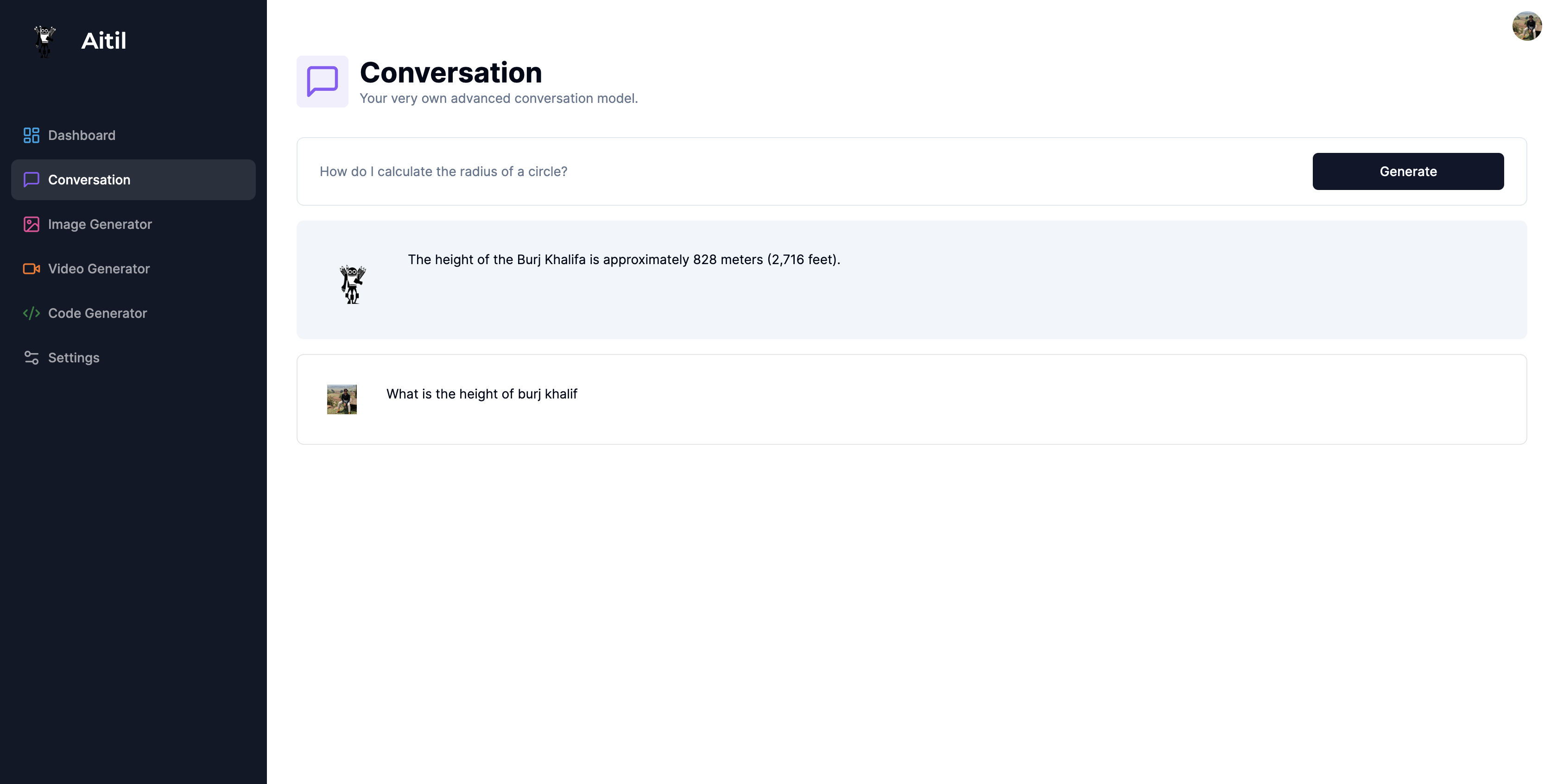Click the Image Generator picture icon
Screen dimensions: 1557x784
coord(32,224)
